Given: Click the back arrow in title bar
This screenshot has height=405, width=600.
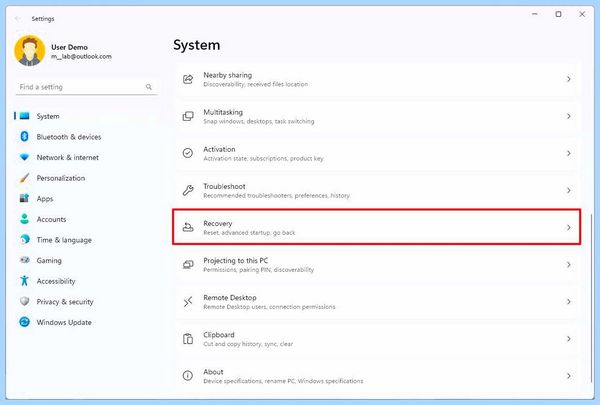Looking at the screenshot, I should tap(17, 18).
